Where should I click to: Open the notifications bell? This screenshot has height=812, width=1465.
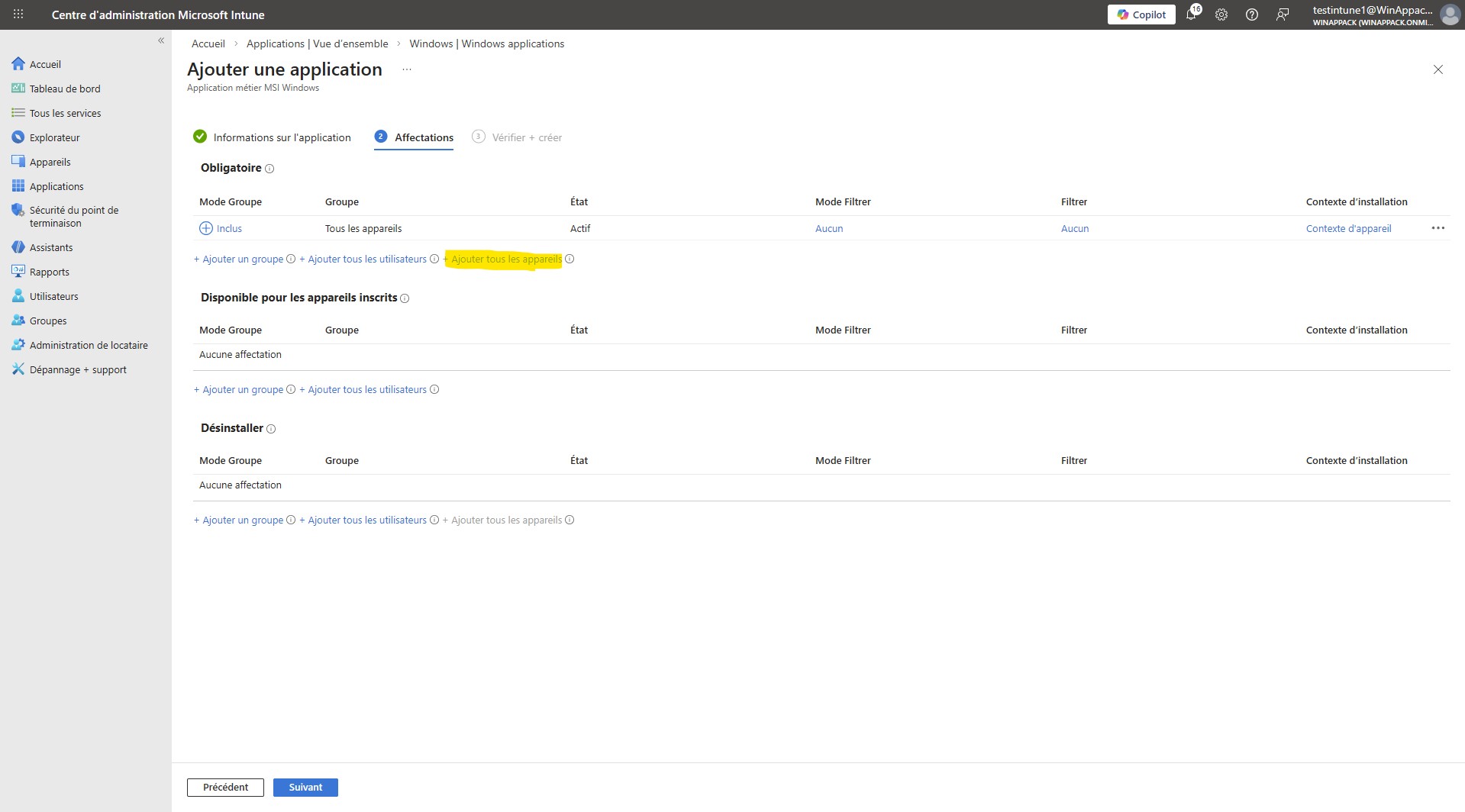coord(1191,14)
